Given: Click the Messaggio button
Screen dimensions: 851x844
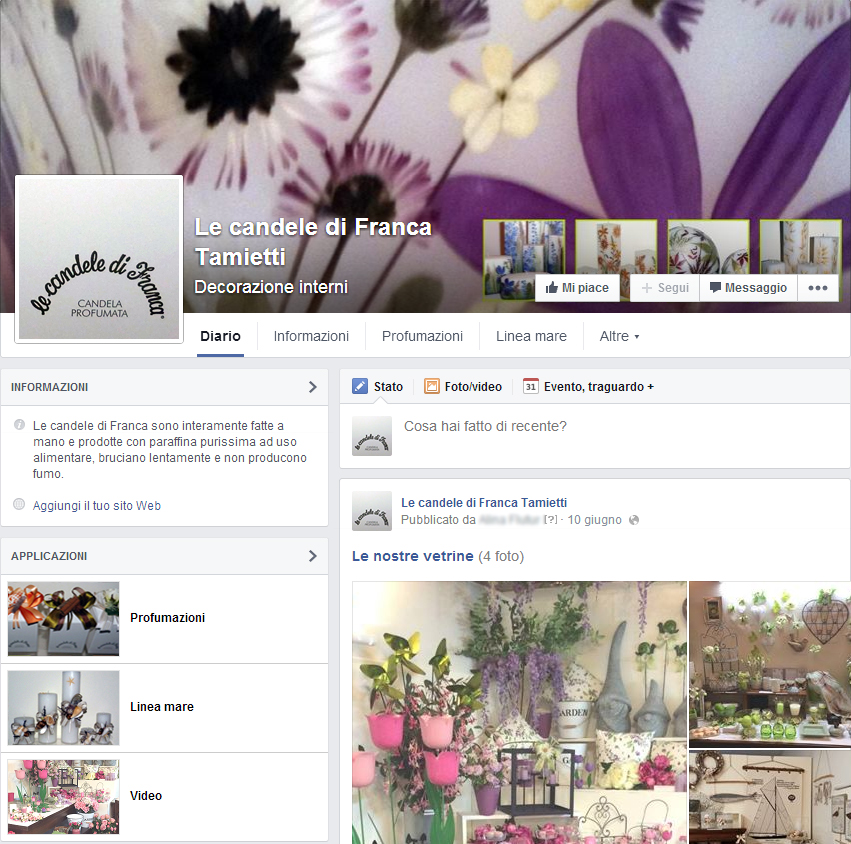Looking at the screenshot, I should (x=748, y=288).
